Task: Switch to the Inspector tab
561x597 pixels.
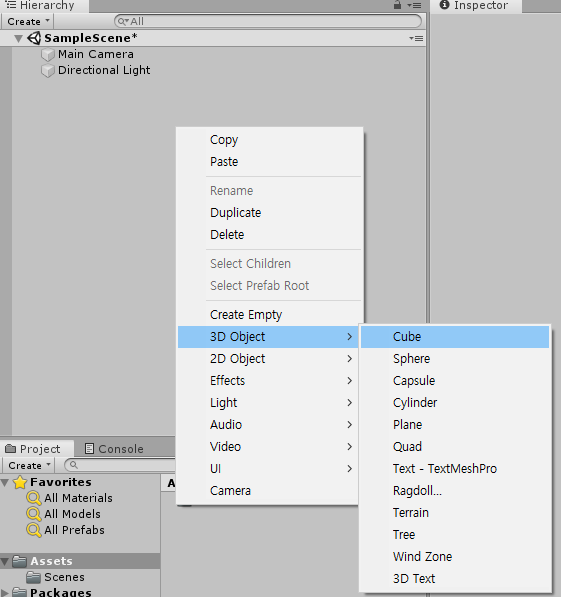Action: pyautogui.click(x=476, y=6)
